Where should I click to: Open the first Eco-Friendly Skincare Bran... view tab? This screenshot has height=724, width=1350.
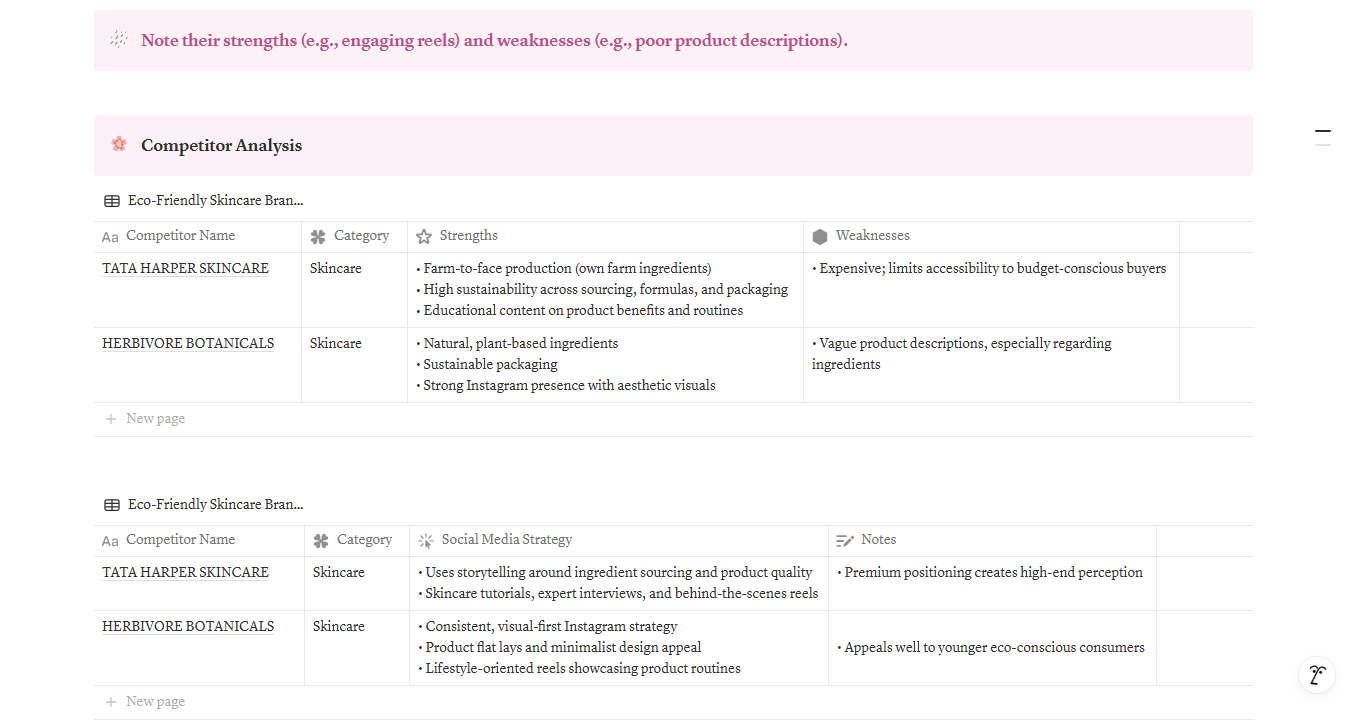(204, 201)
